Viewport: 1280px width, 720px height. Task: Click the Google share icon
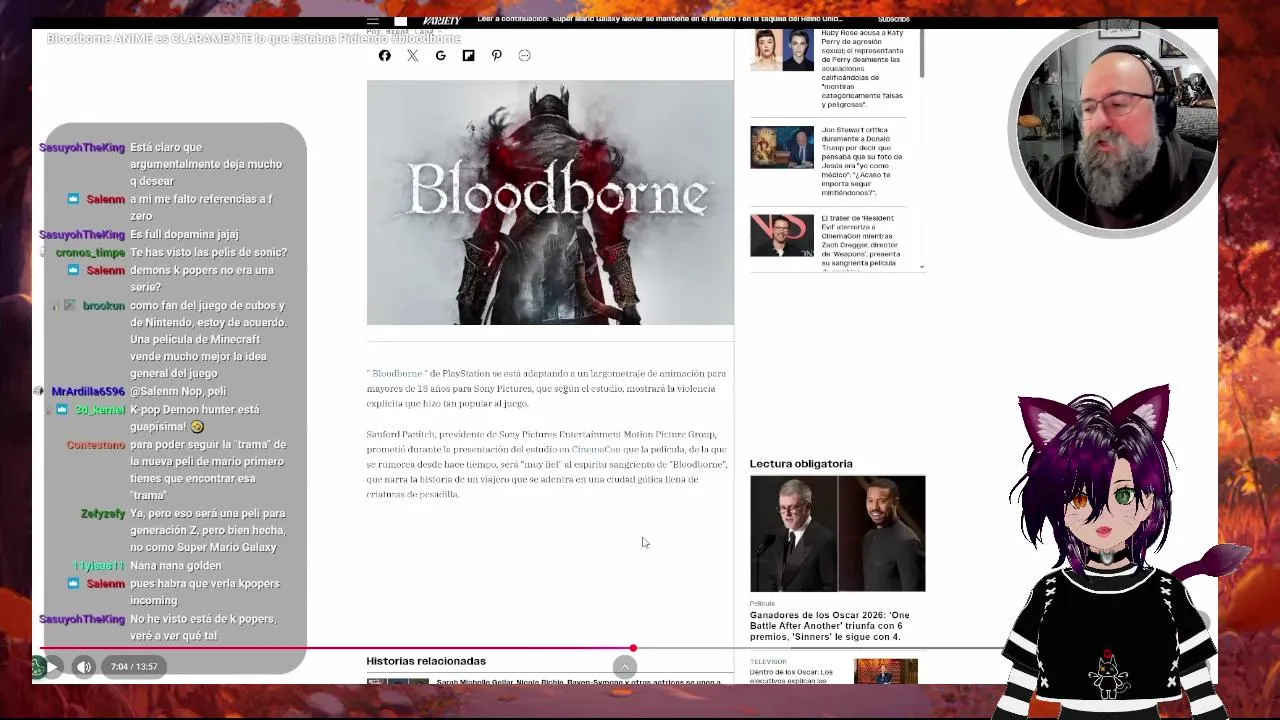click(x=441, y=56)
